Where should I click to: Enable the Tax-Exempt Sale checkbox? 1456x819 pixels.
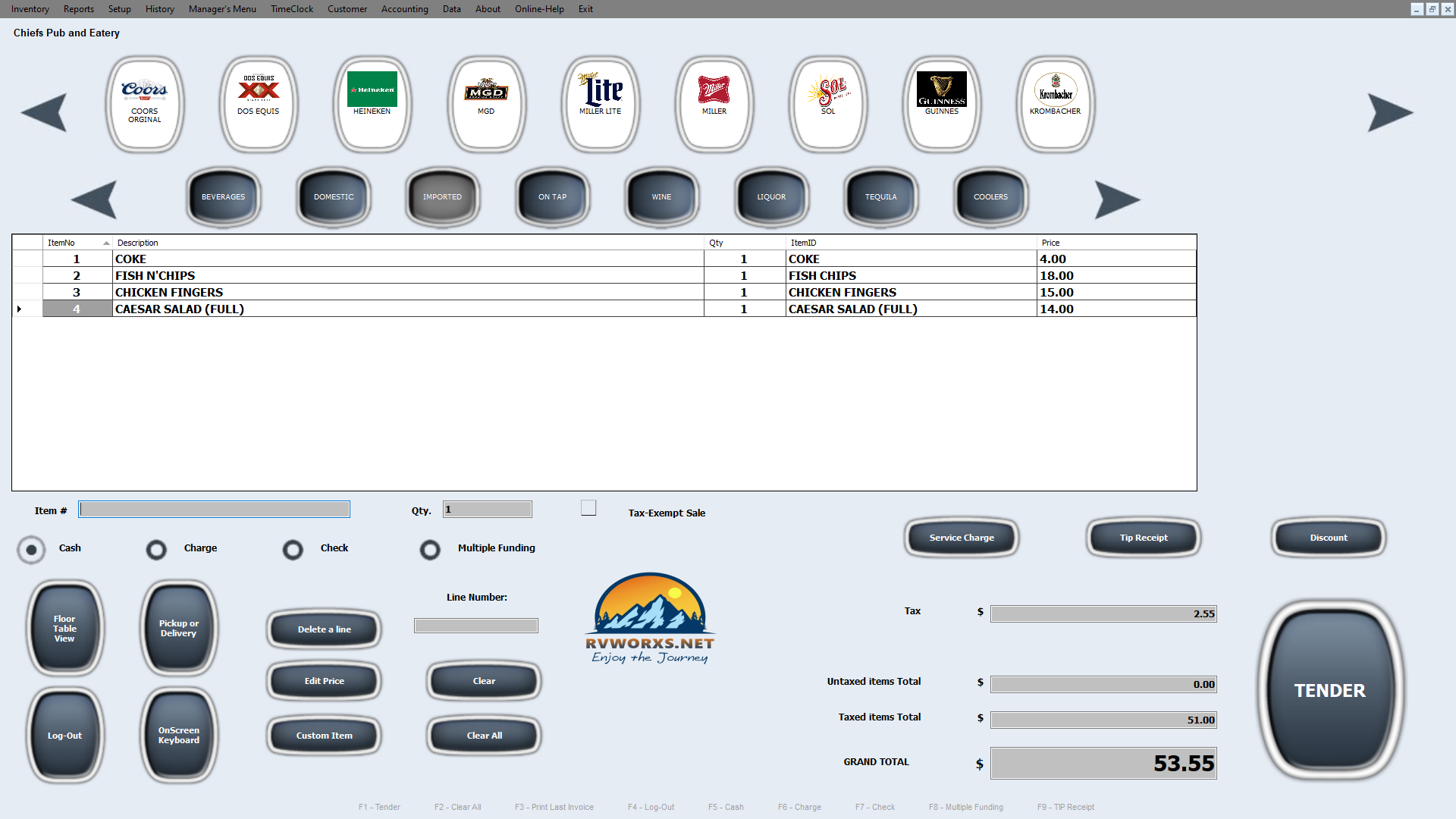pyautogui.click(x=588, y=508)
